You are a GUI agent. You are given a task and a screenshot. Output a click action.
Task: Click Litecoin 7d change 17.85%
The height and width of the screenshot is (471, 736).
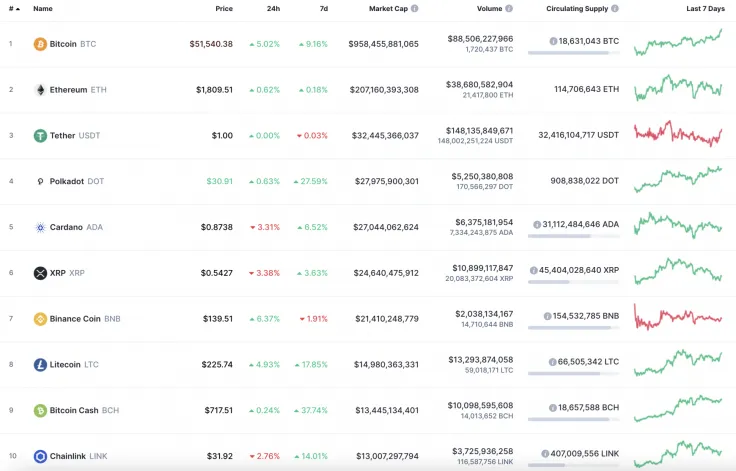pyautogui.click(x=311, y=364)
